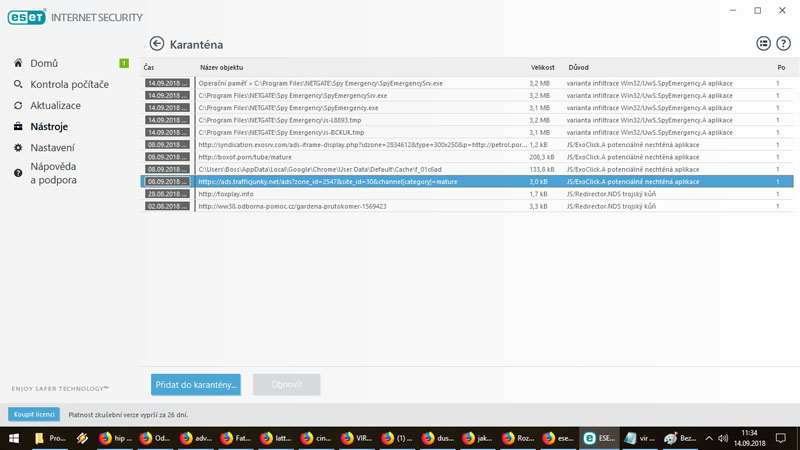Switch to the Firefox hip... taskbar window
The height and width of the screenshot is (450, 800).
pyautogui.click(x=115, y=438)
